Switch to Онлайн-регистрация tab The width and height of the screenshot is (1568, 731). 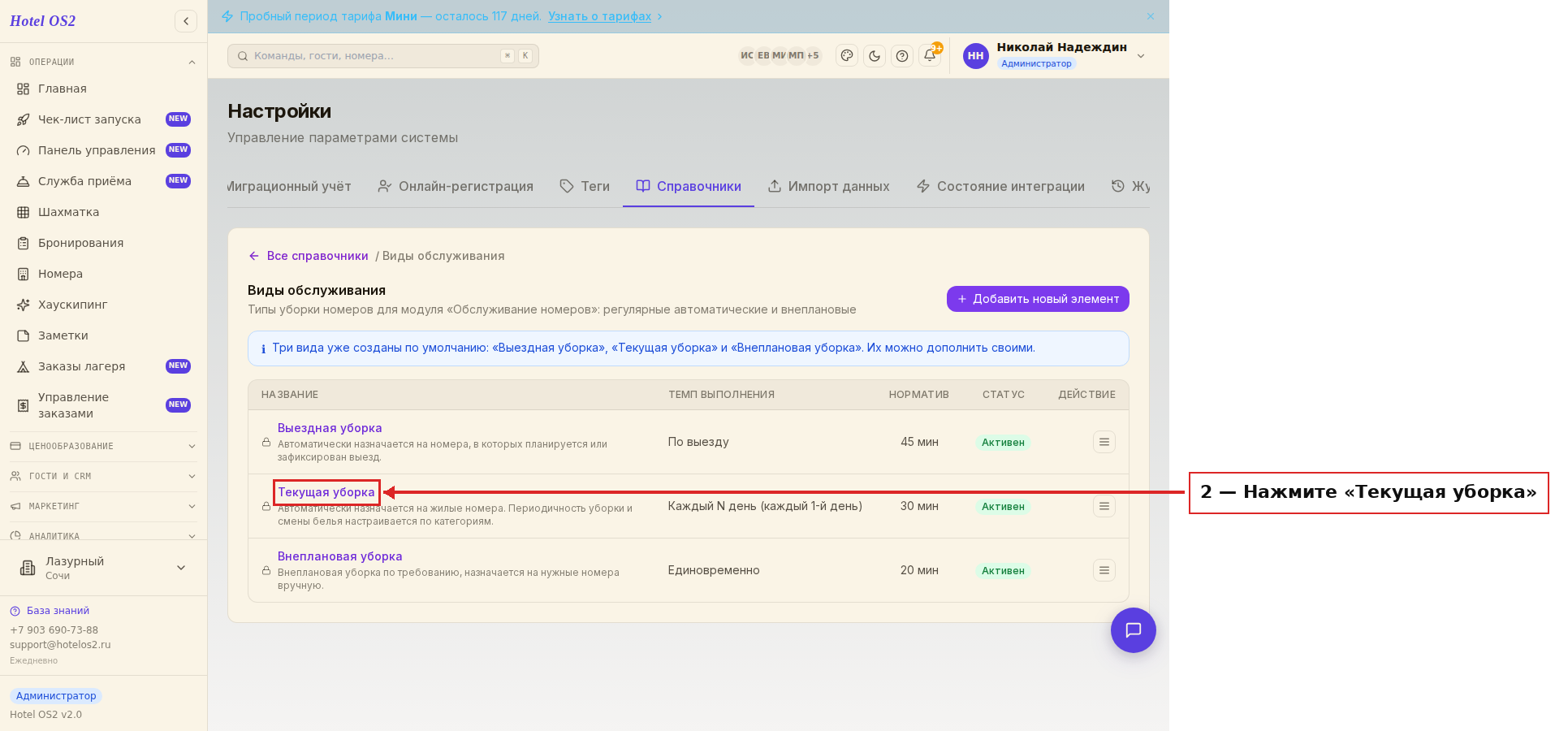tap(456, 186)
